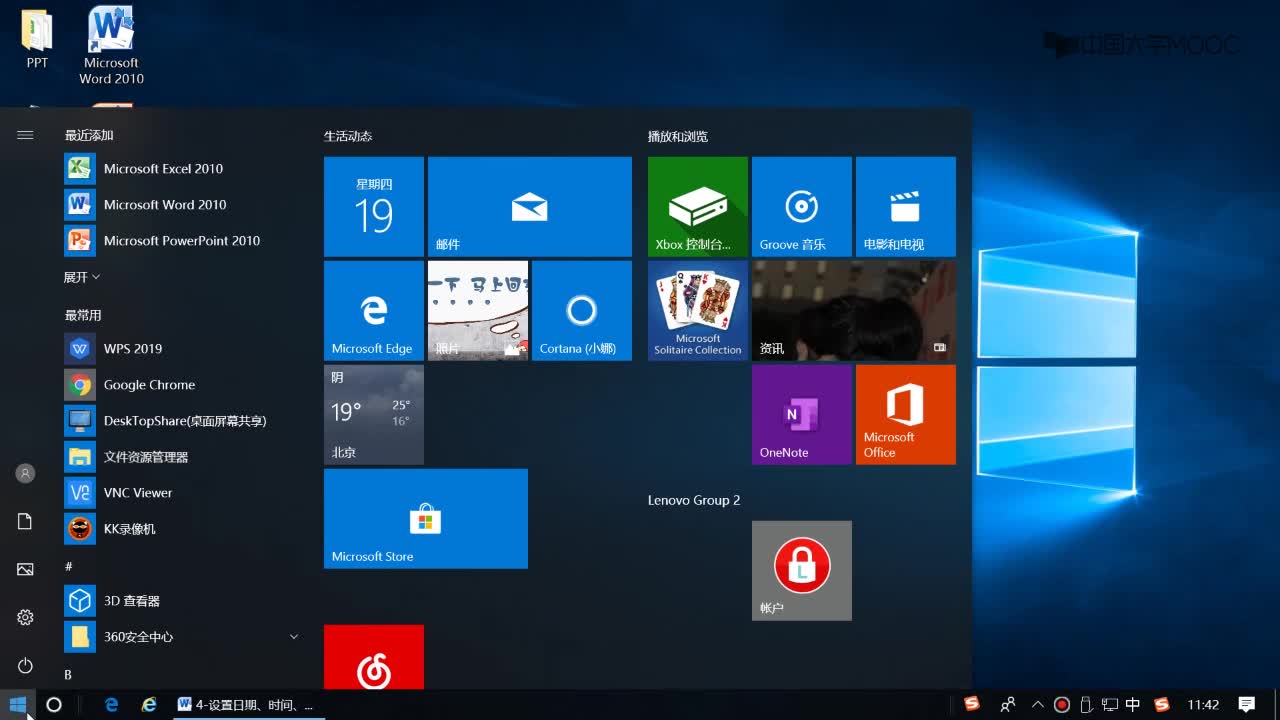Open Cortana (小娜) tile
Viewport: 1280px width, 720px height.
(x=582, y=311)
